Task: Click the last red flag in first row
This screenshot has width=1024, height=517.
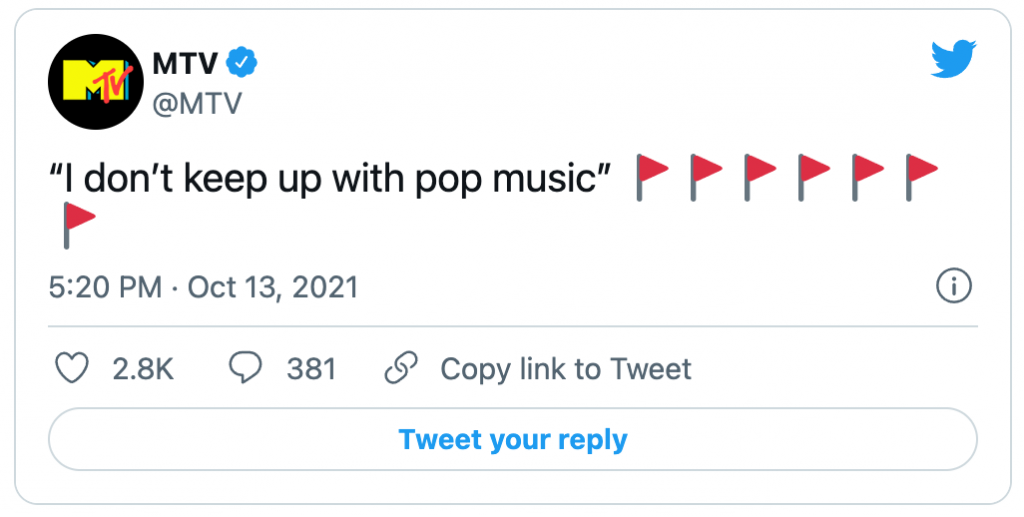Action: (921, 177)
